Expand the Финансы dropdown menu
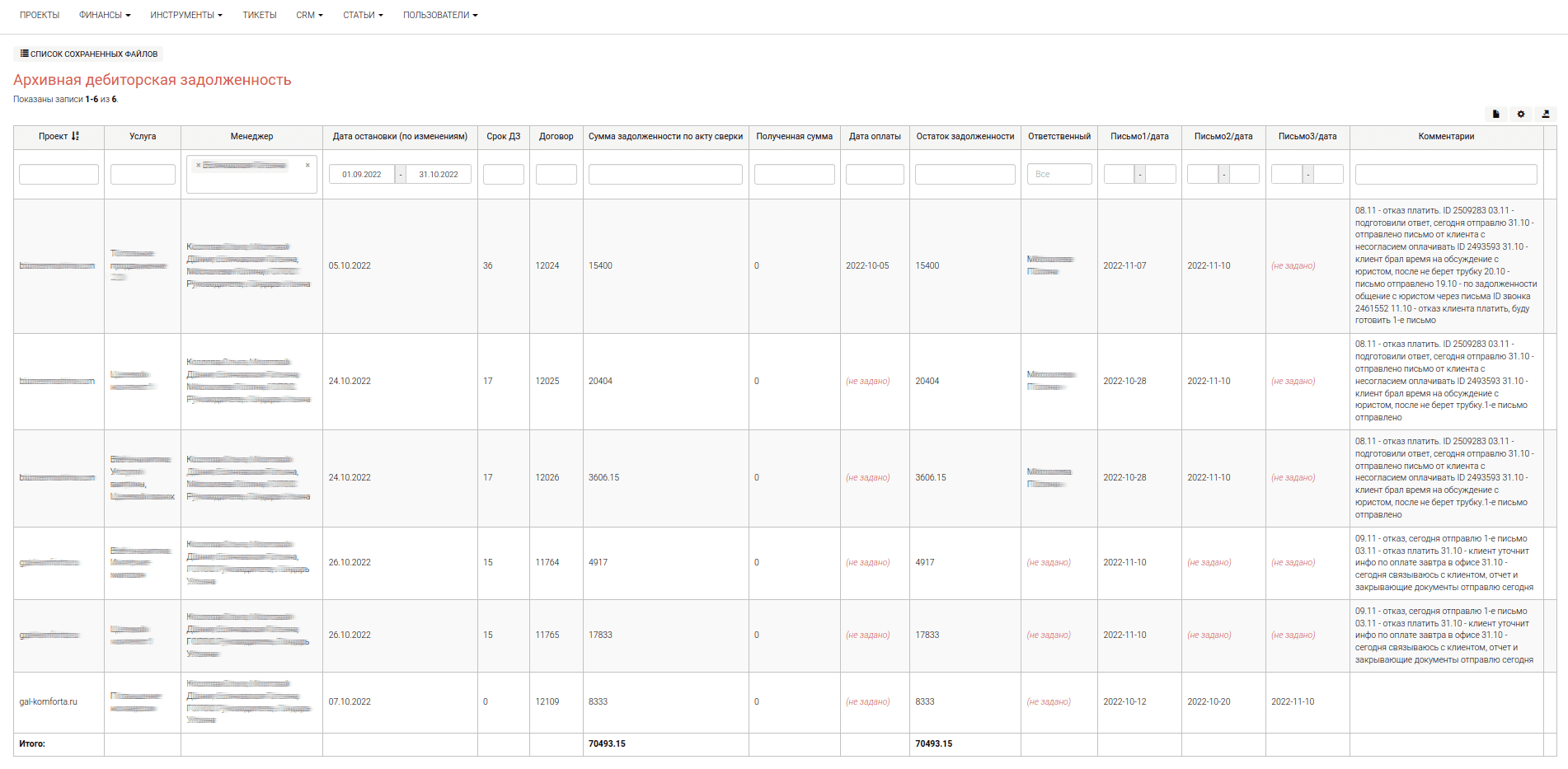Screen dimensions: 1568x769 105,16
